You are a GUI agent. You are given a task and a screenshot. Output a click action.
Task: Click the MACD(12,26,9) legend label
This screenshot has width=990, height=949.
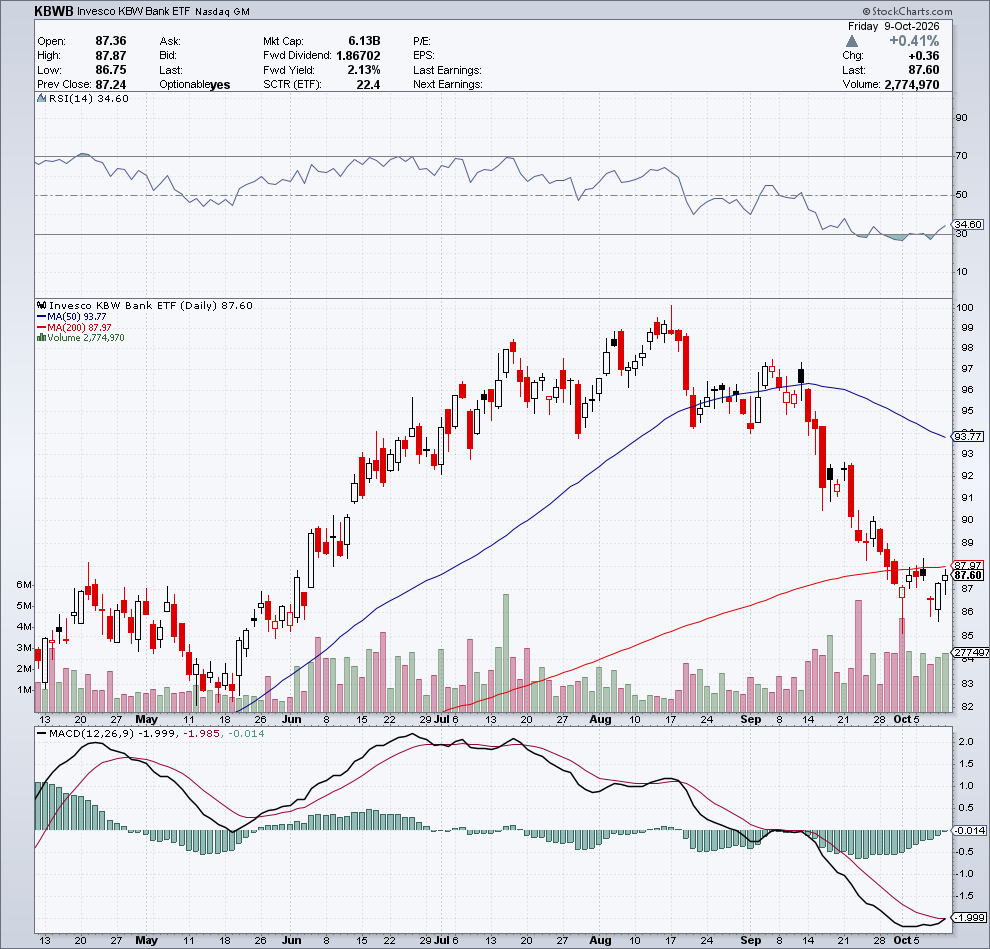pyautogui.click(x=91, y=734)
